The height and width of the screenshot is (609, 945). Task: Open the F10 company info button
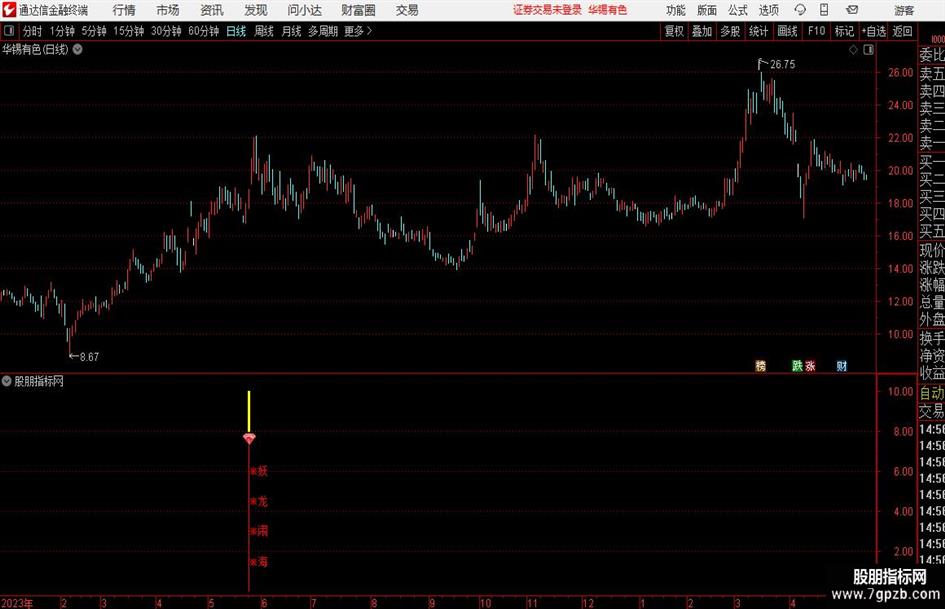(817, 31)
